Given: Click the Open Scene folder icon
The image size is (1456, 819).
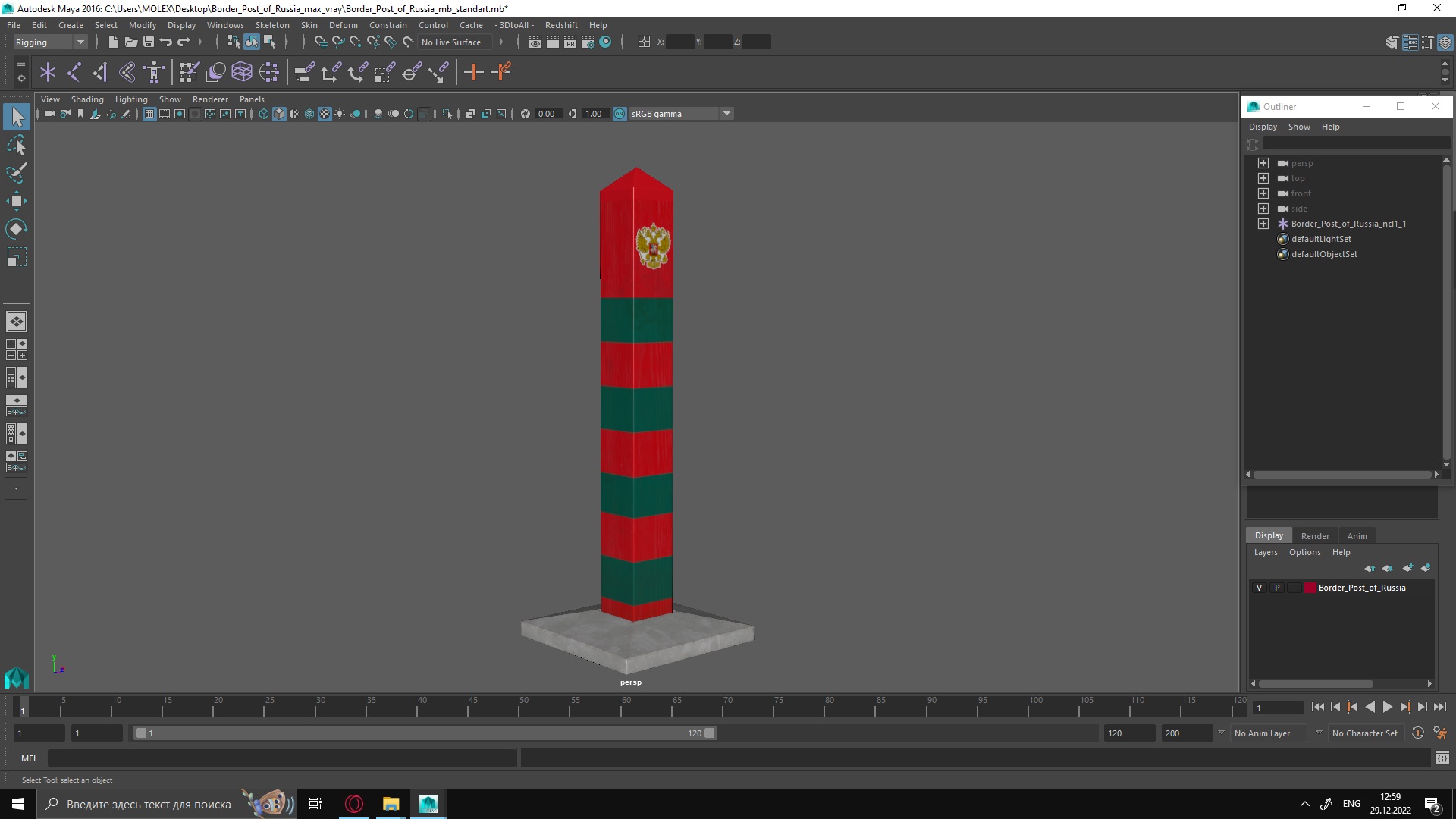Looking at the screenshot, I should pos(130,42).
